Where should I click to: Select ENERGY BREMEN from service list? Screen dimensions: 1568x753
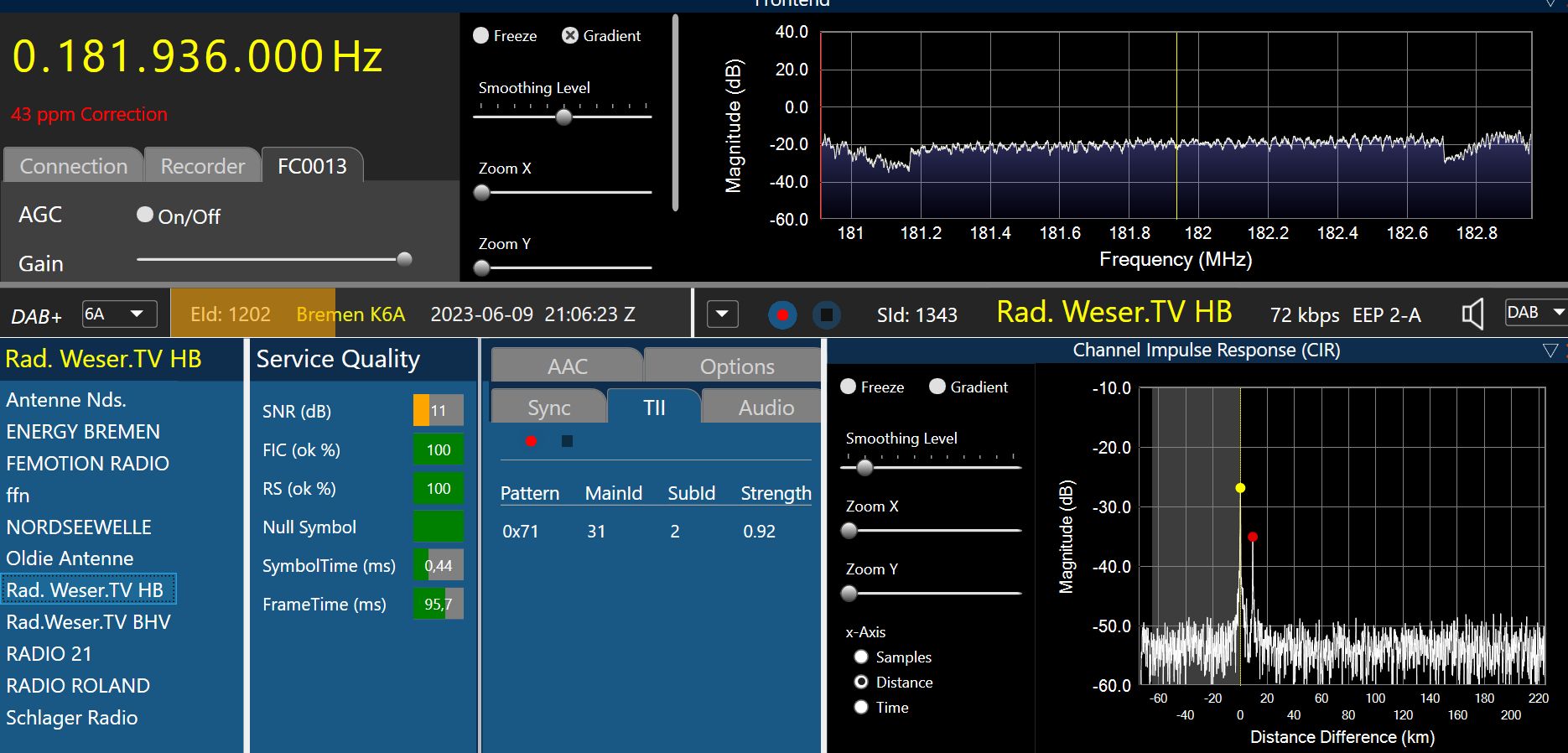pos(83,432)
